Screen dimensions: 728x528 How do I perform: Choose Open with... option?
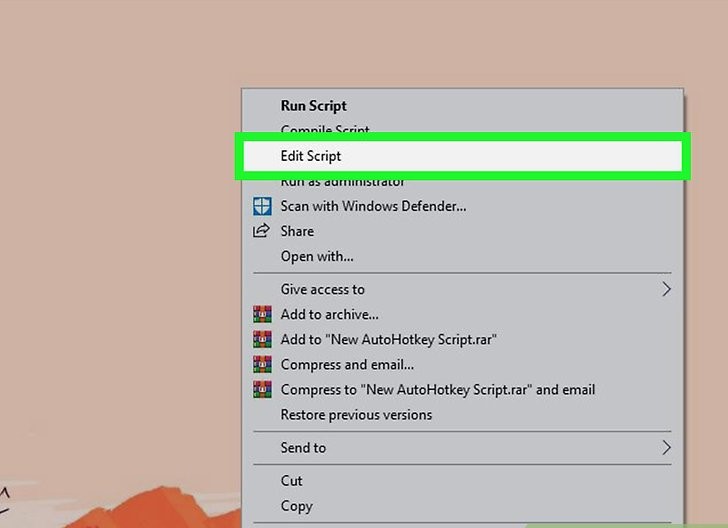click(462, 256)
